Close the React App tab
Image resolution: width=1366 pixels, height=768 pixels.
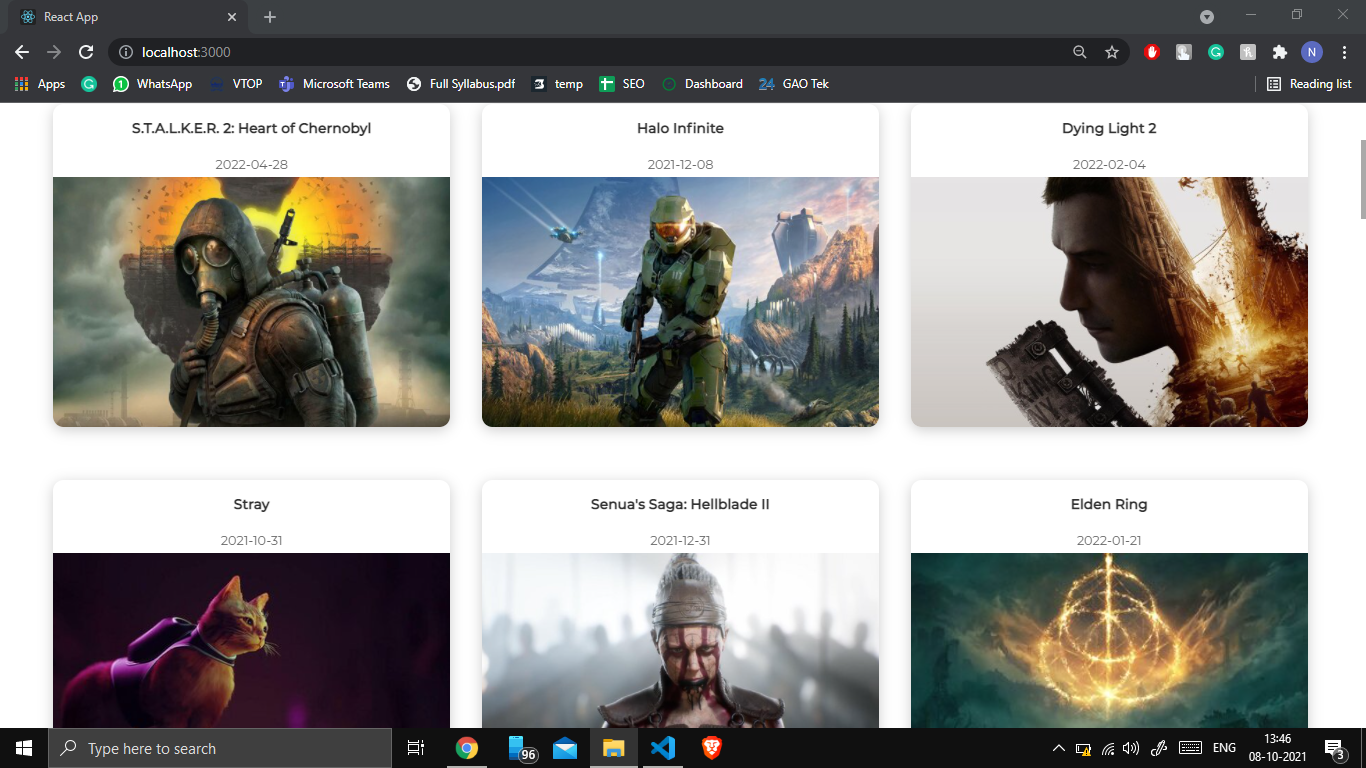(232, 17)
